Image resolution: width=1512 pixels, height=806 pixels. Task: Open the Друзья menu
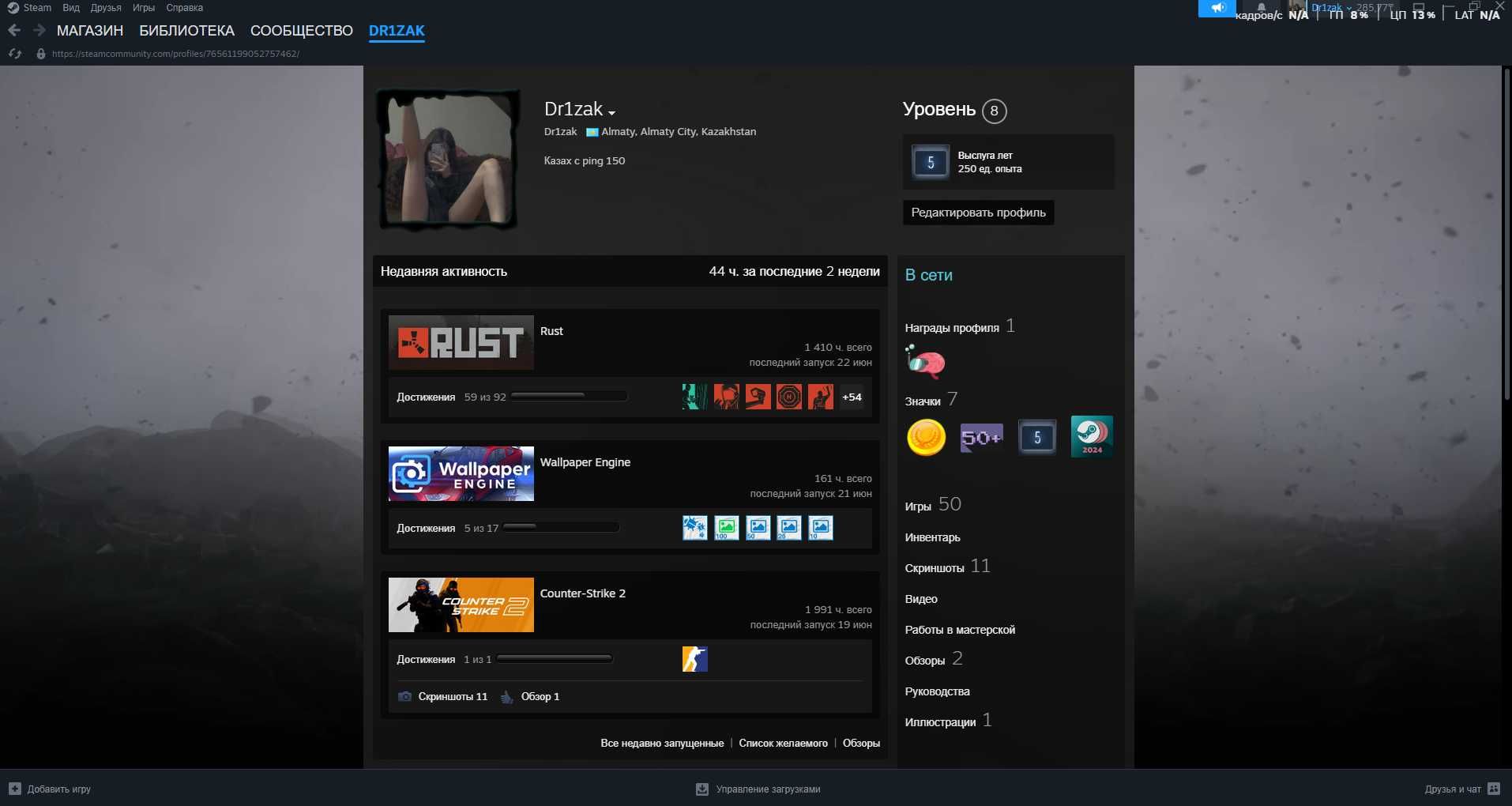106,8
